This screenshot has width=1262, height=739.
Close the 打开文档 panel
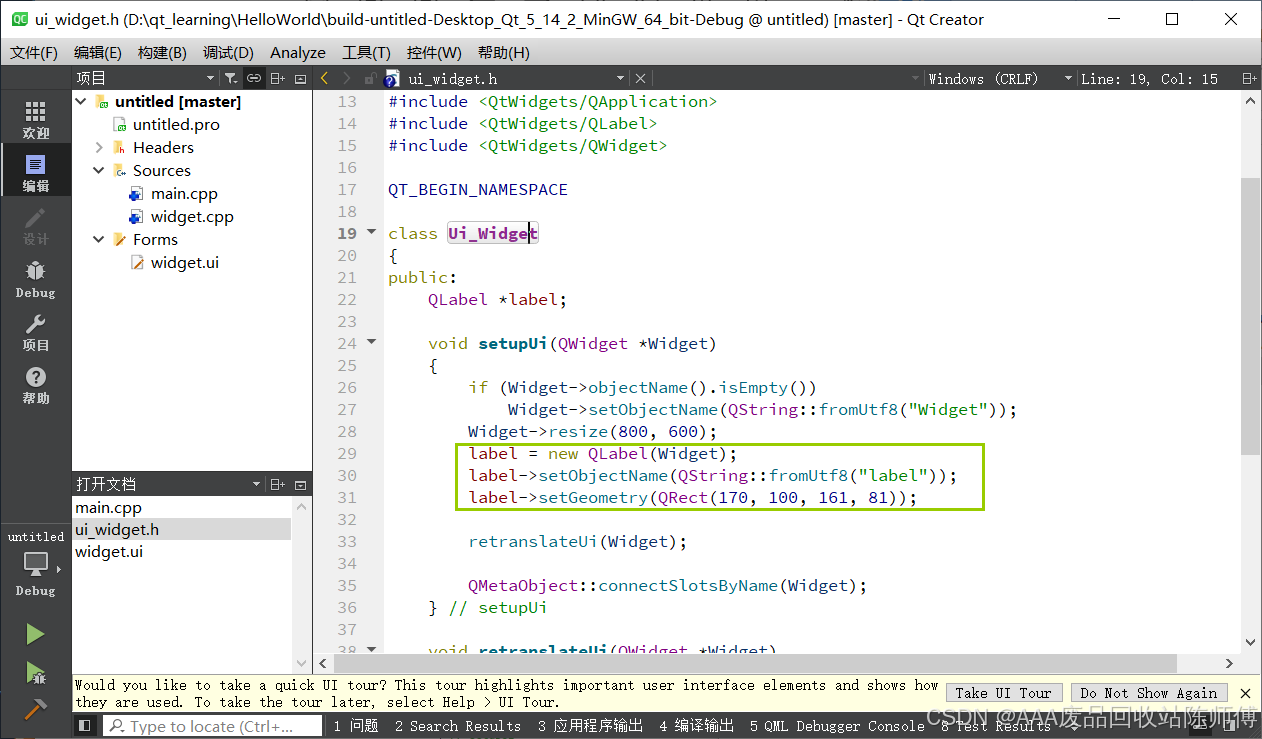coord(300,484)
